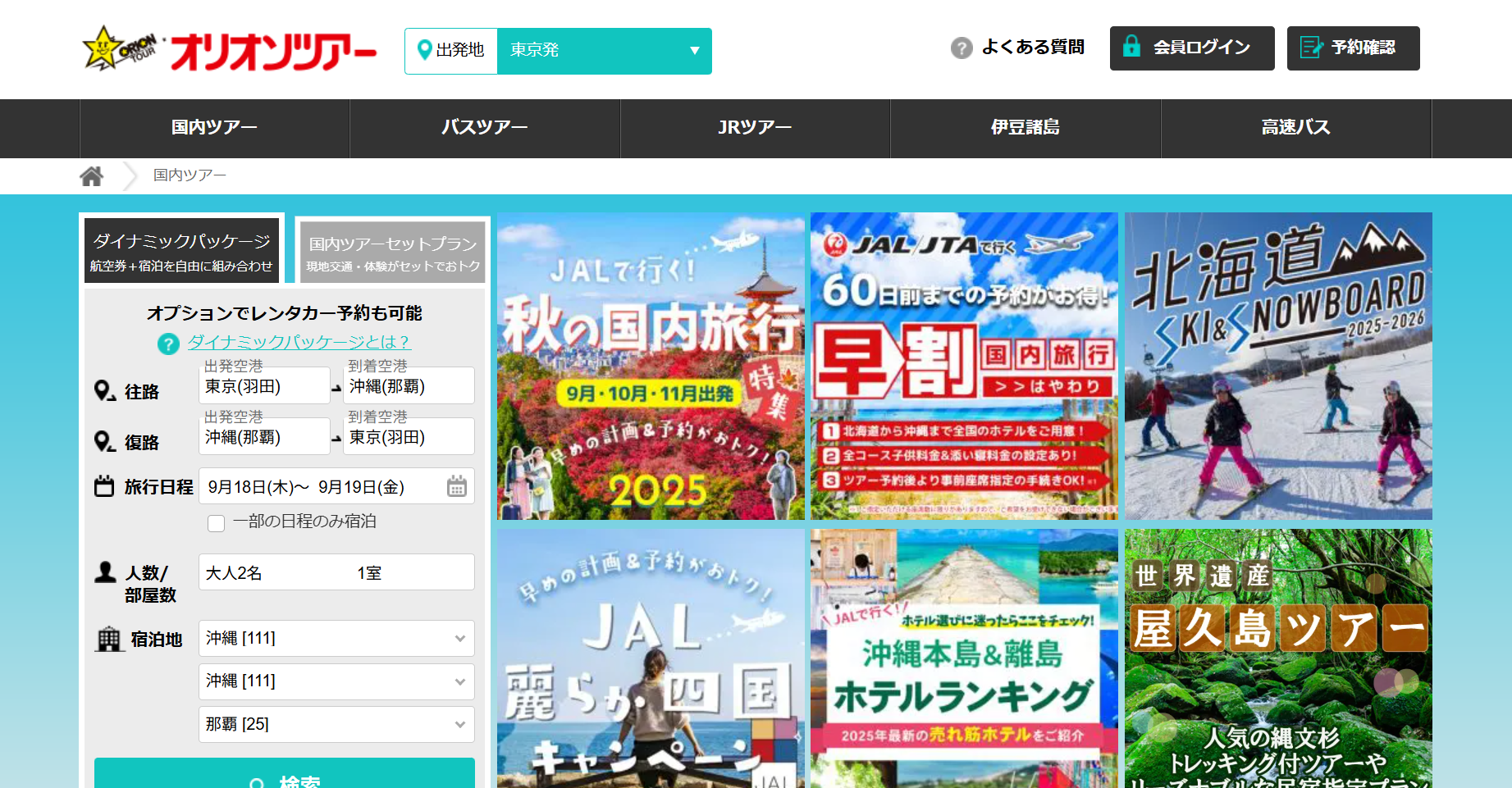
Task: Click the 復路 route pin icon
Action: click(x=104, y=442)
